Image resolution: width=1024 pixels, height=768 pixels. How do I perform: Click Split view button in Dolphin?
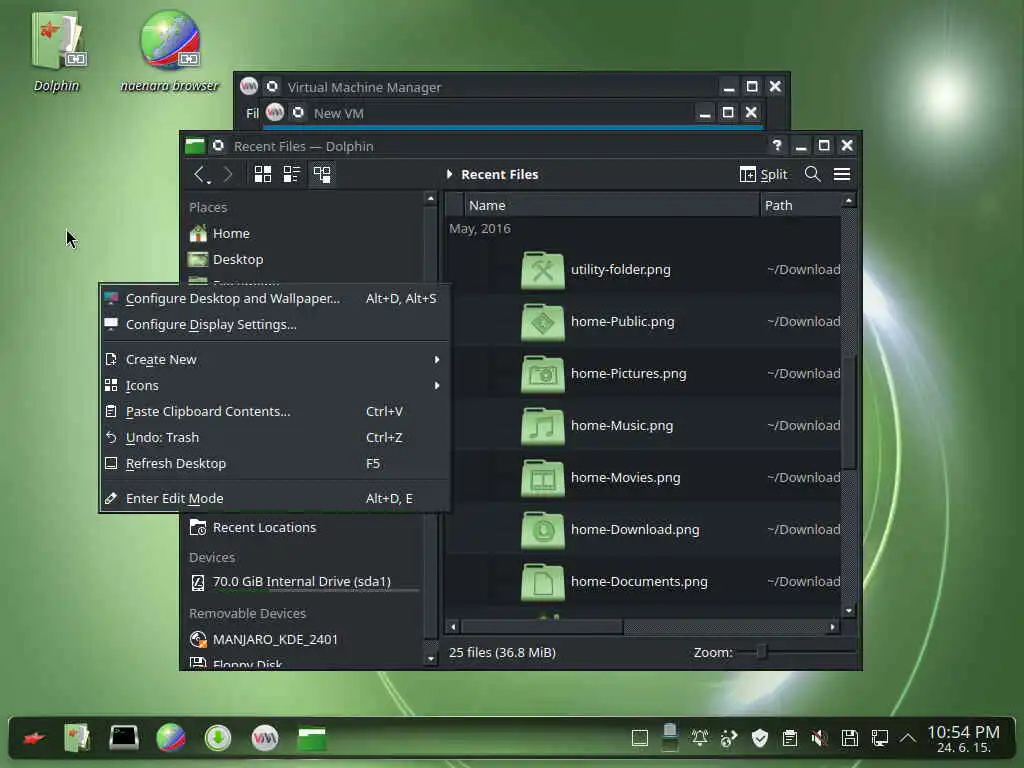(x=763, y=174)
